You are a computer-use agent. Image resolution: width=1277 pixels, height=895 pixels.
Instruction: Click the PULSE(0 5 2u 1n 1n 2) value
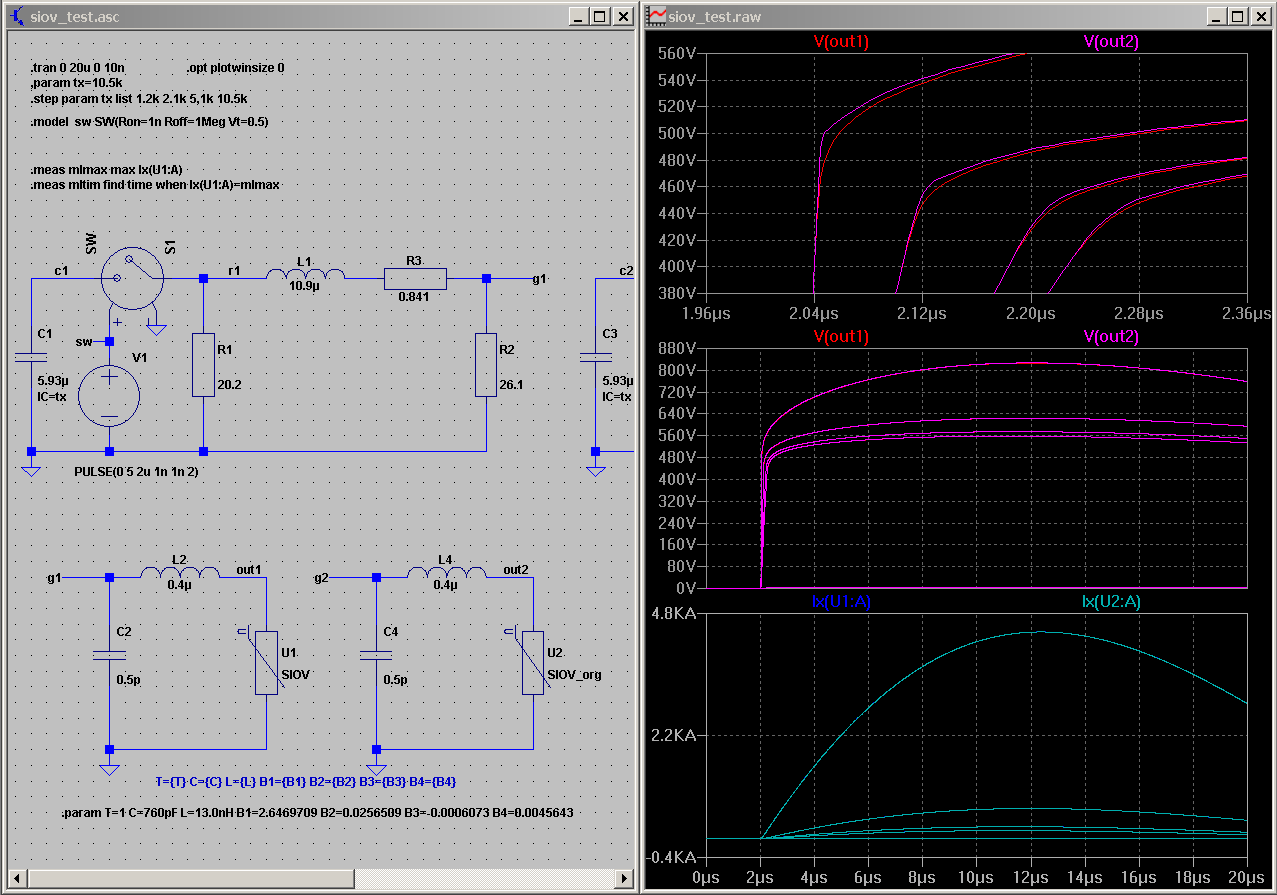[136, 470]
